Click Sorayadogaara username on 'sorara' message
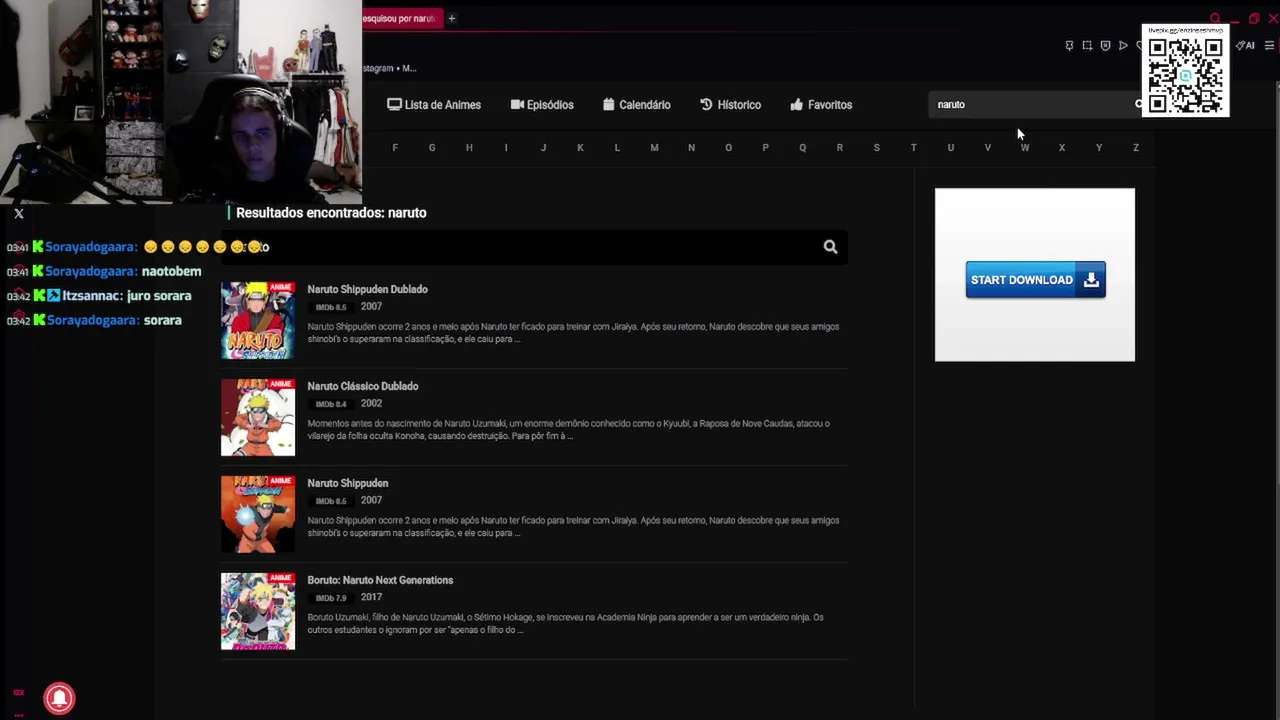The height and width of the screenshot is (720, 1280). (91, 320)
